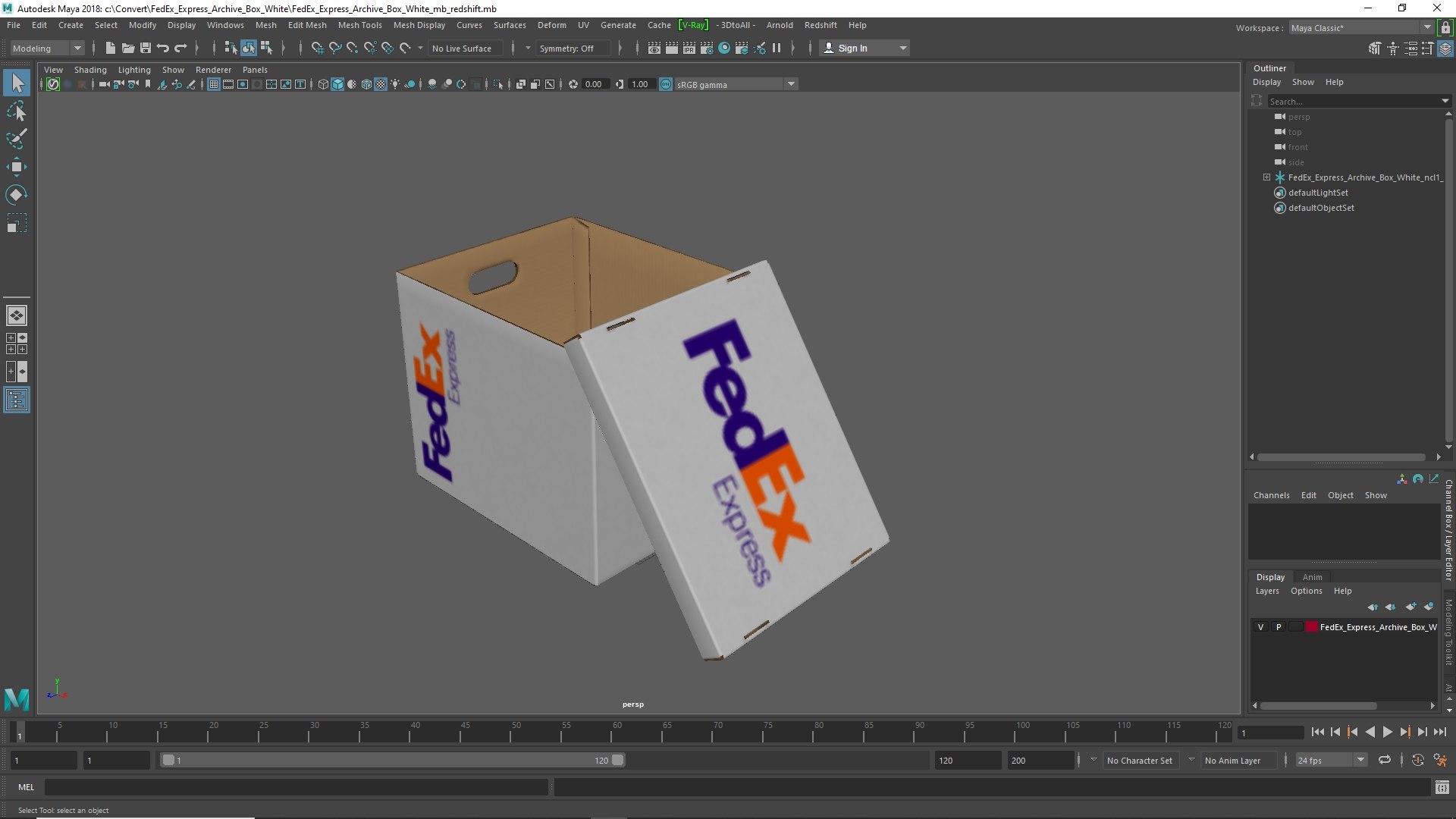Open the Sign In dropdown arrow
Viewport: 1456px width, 819px height.
(902, 48)
